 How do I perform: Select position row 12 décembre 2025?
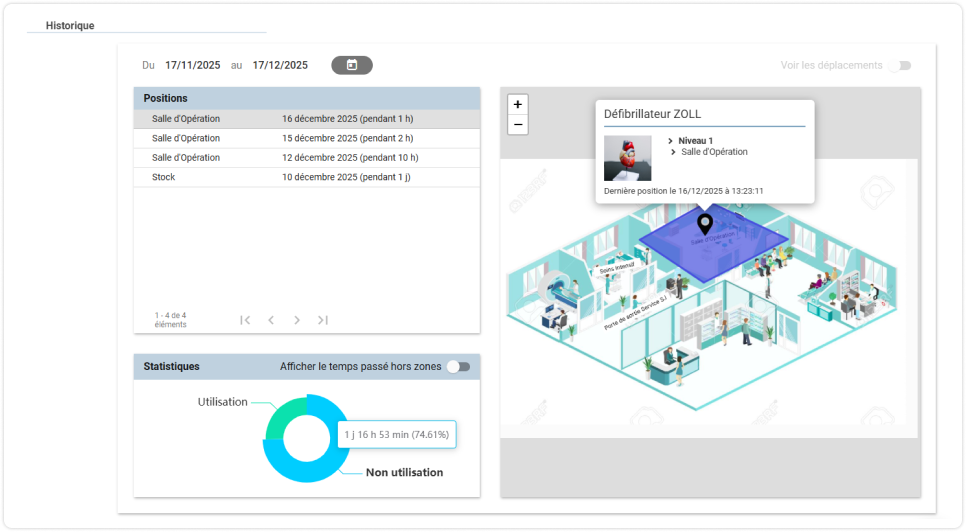[307, 158]
